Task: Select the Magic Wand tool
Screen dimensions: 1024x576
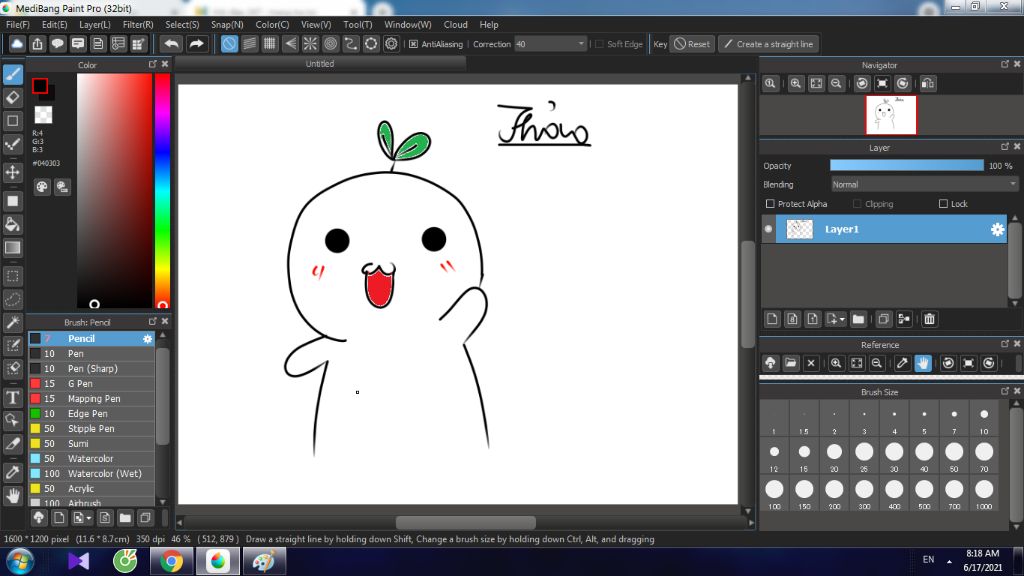Action: point(12,323)
